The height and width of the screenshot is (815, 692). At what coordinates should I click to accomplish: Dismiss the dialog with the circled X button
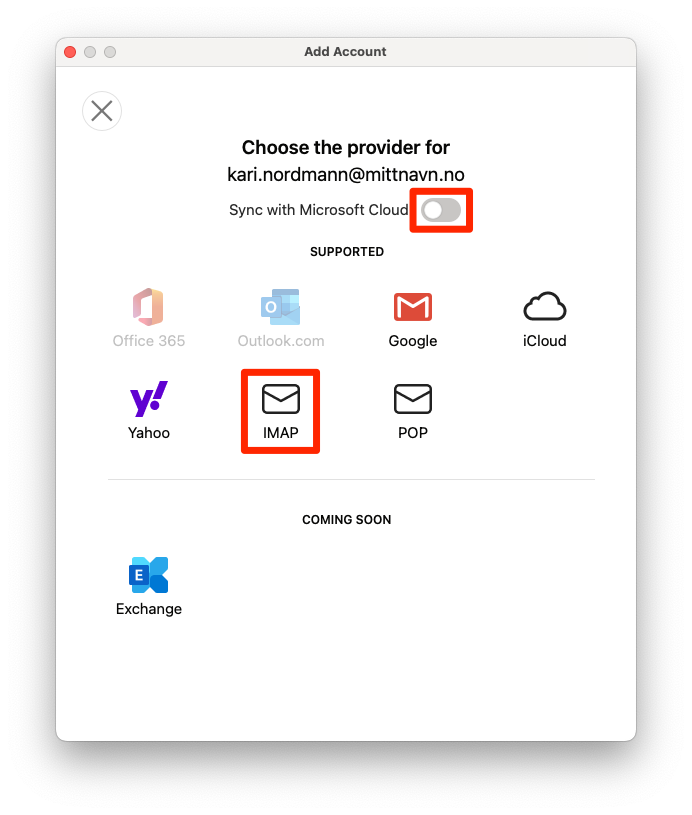tap(102, 111)
